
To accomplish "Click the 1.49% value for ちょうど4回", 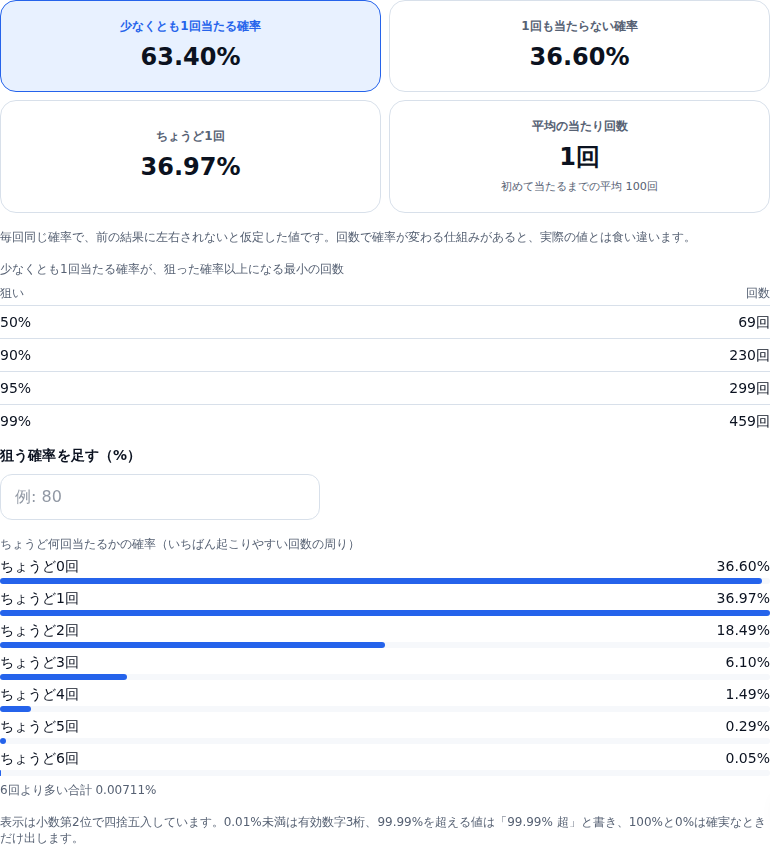I will (x=747, y=694).
